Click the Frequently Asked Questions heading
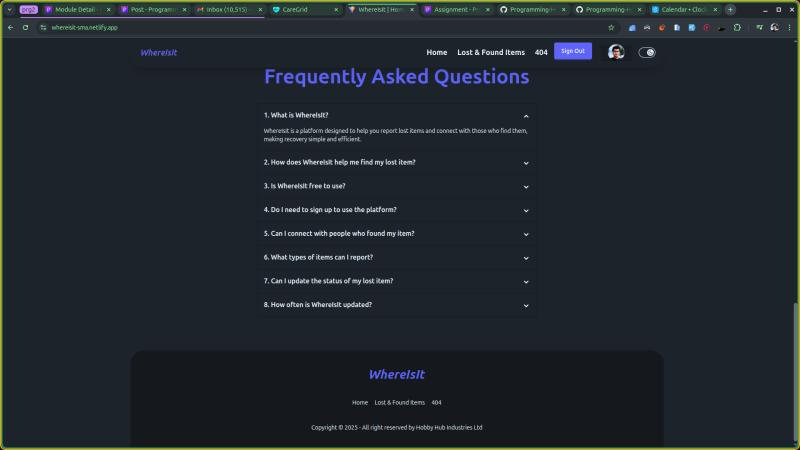 396,77
